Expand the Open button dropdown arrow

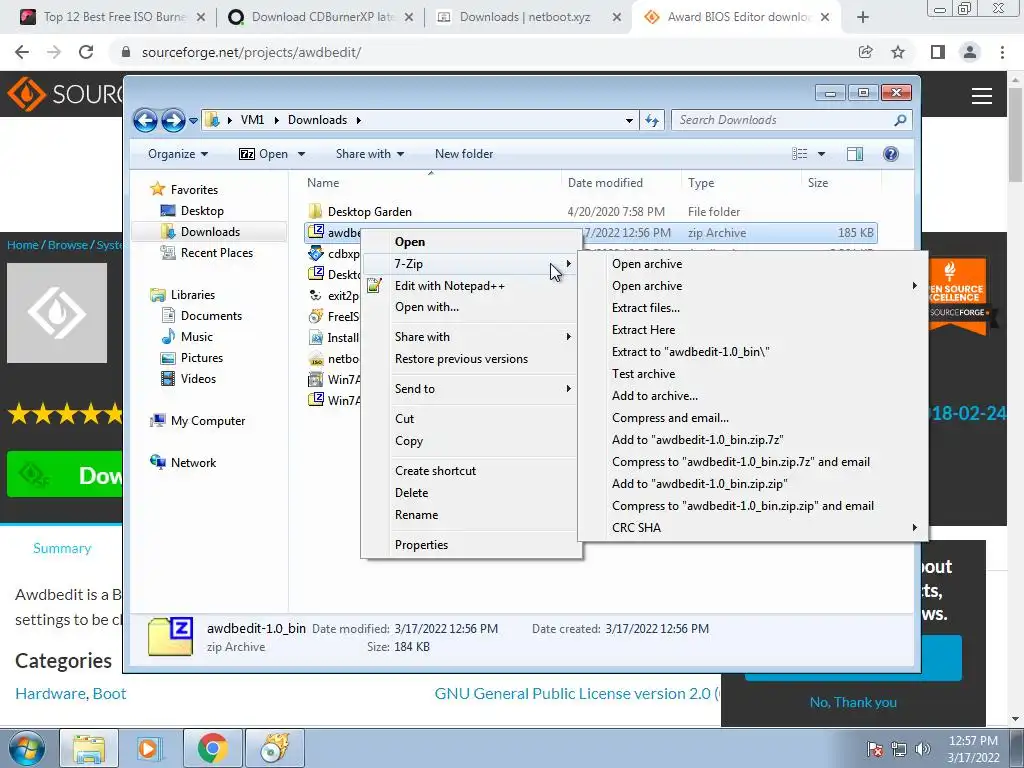tap(301, 154)
